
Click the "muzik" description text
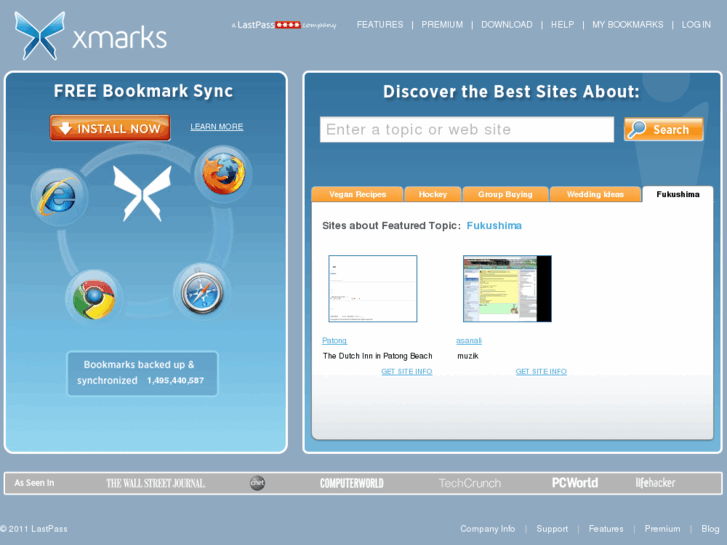(468, 356)
